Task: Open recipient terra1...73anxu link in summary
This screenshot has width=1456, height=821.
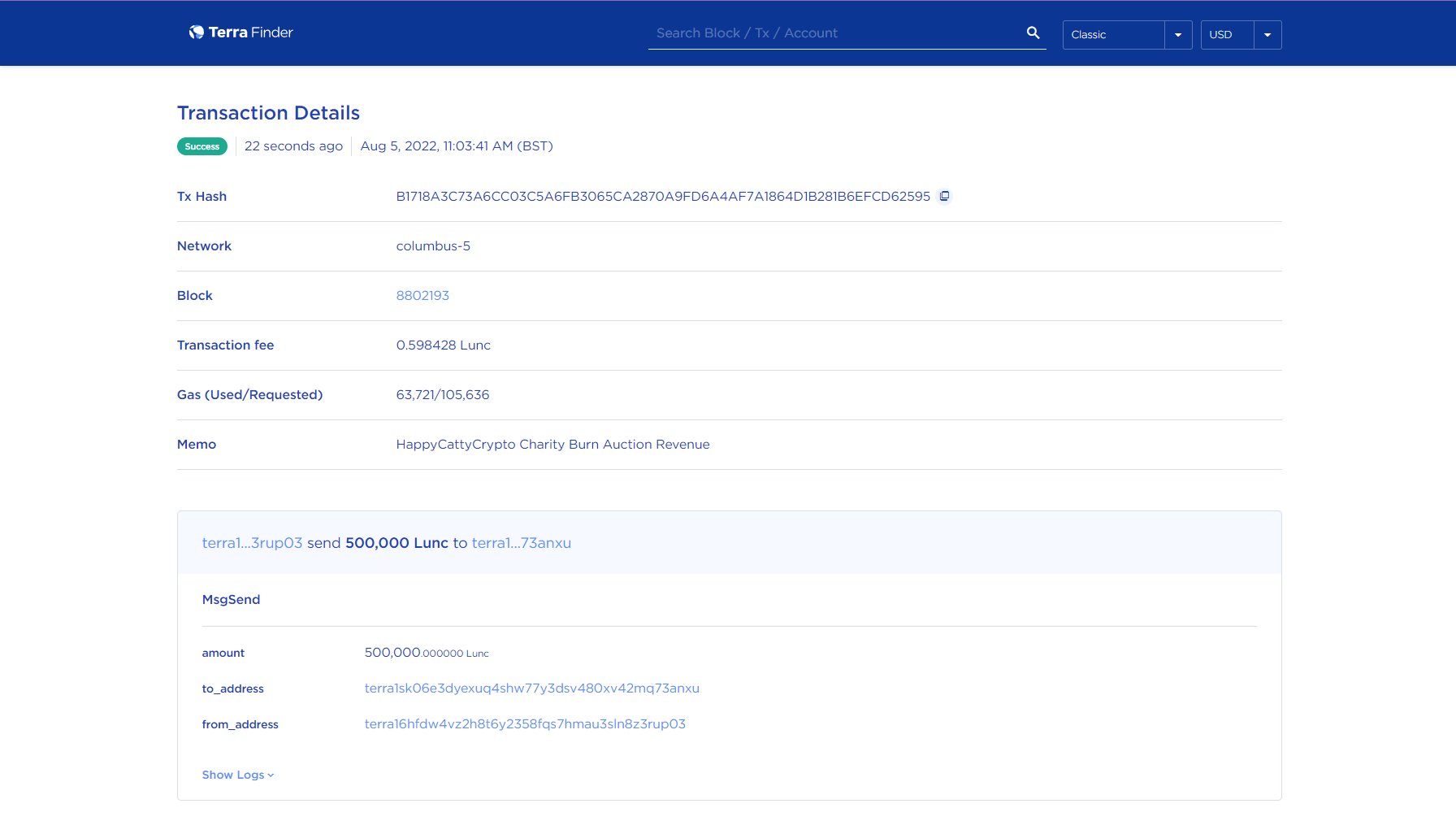Action: 522,543
